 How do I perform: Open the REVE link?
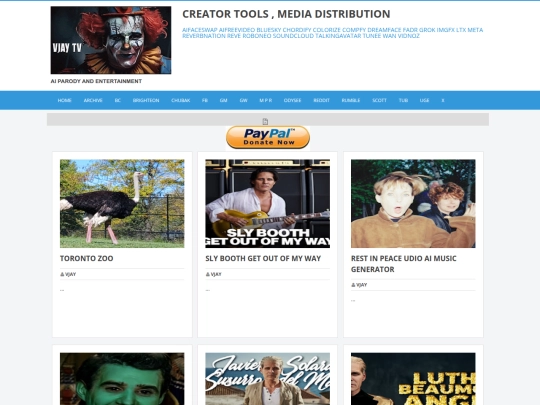tap(234, 36)
